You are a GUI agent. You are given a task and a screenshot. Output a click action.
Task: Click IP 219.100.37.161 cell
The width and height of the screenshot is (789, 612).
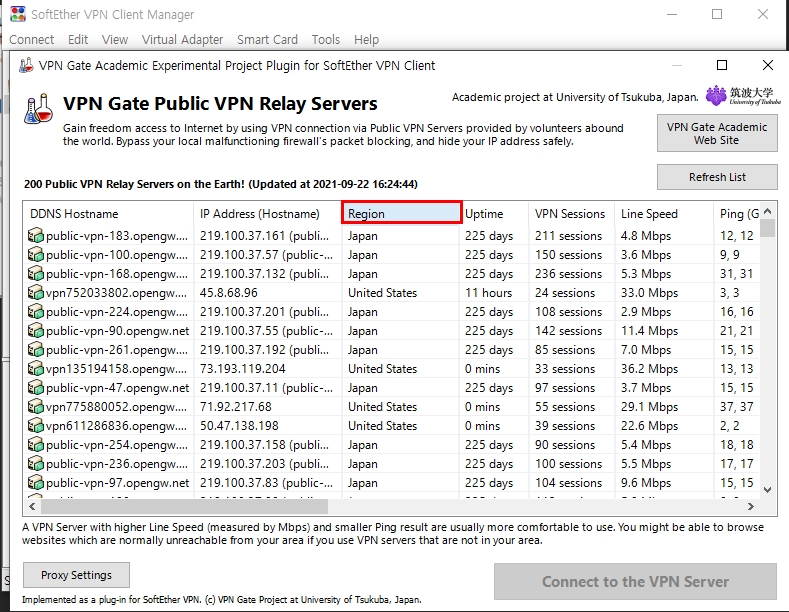(264, 236)
